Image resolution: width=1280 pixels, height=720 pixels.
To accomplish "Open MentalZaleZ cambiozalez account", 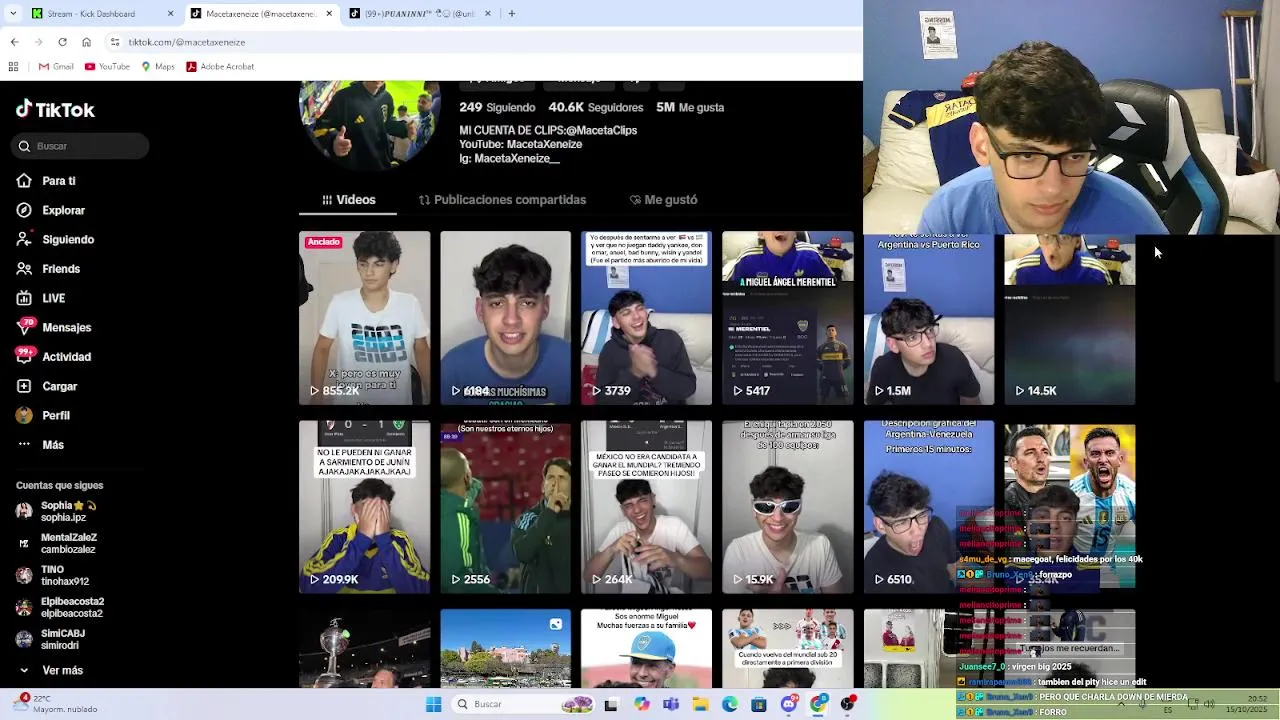I will (57, 543).
